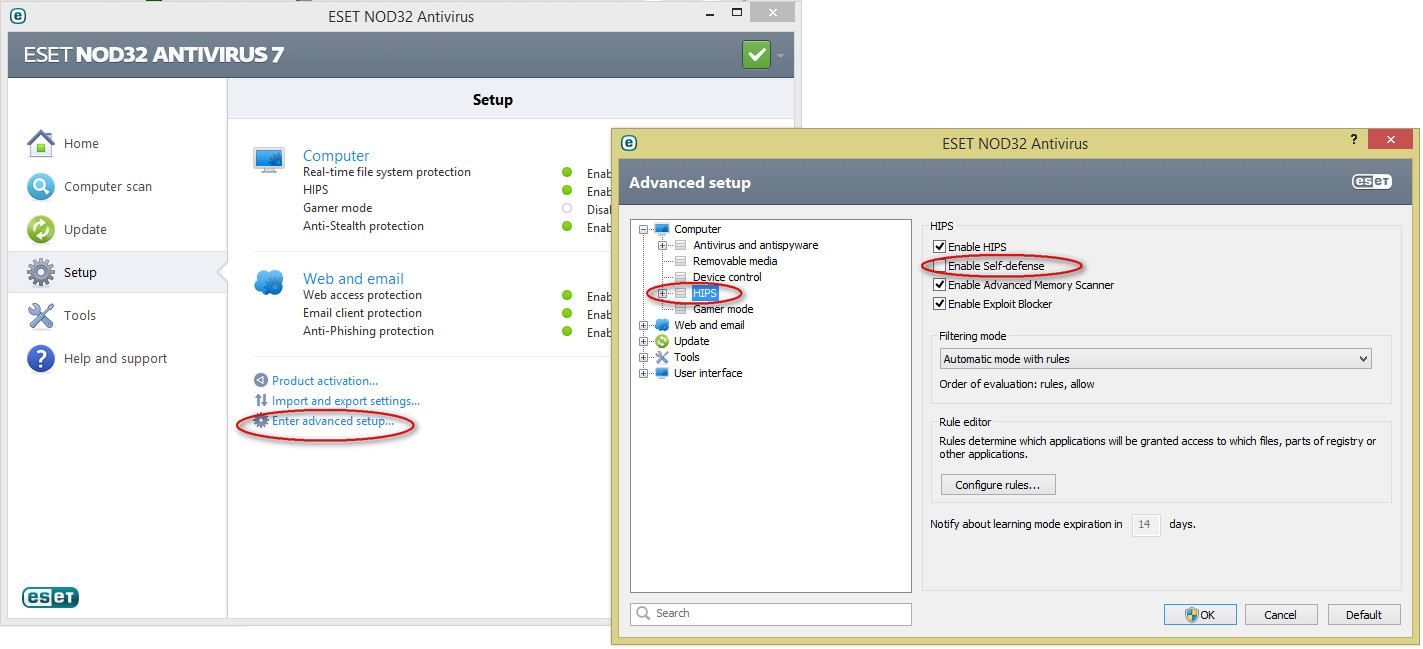Viewport: 1423px width, 649px height.
Task: Click the ESET eye icon in main title bar
Action: coord(18,16)
